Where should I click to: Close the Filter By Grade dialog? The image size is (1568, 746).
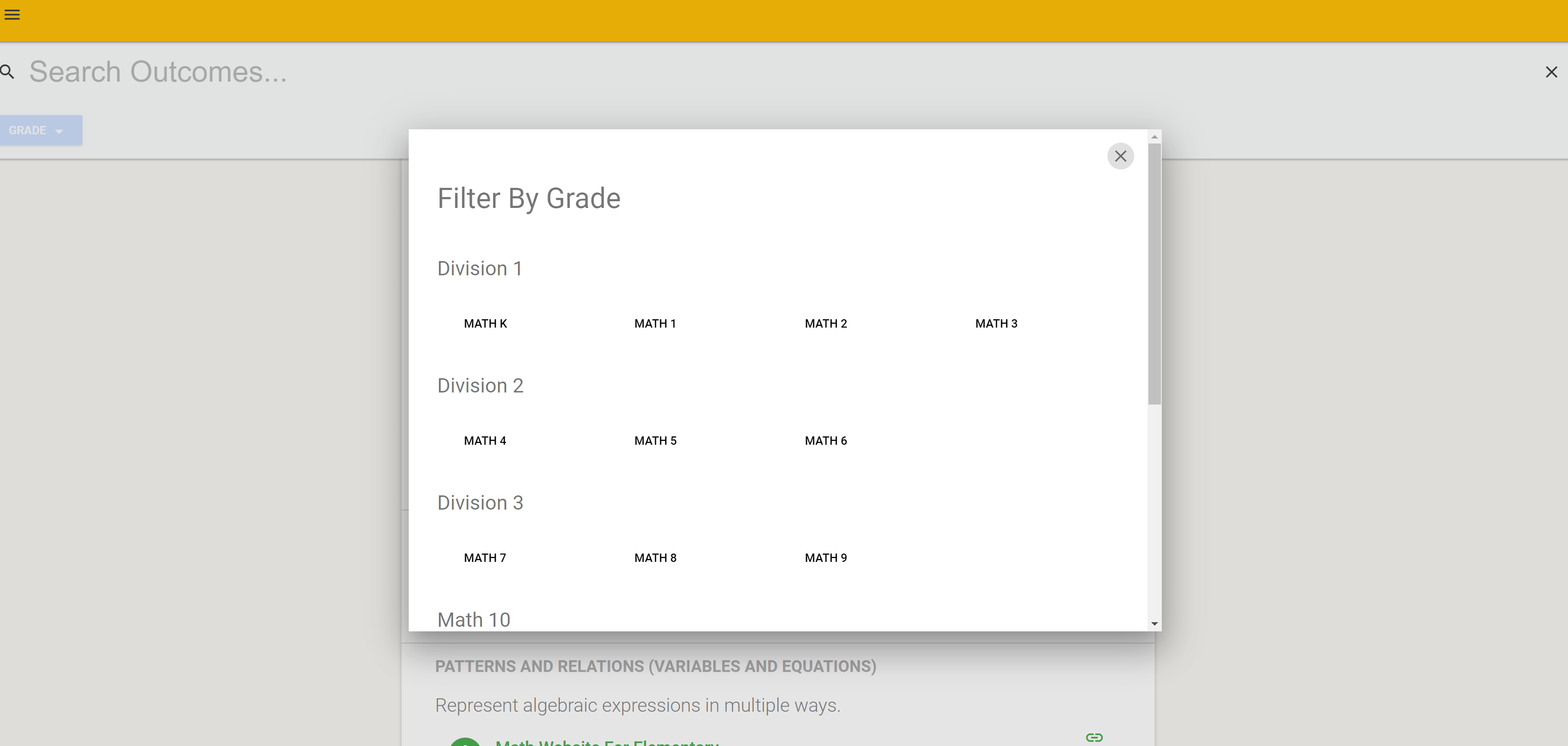click(x=1120, y=156)
